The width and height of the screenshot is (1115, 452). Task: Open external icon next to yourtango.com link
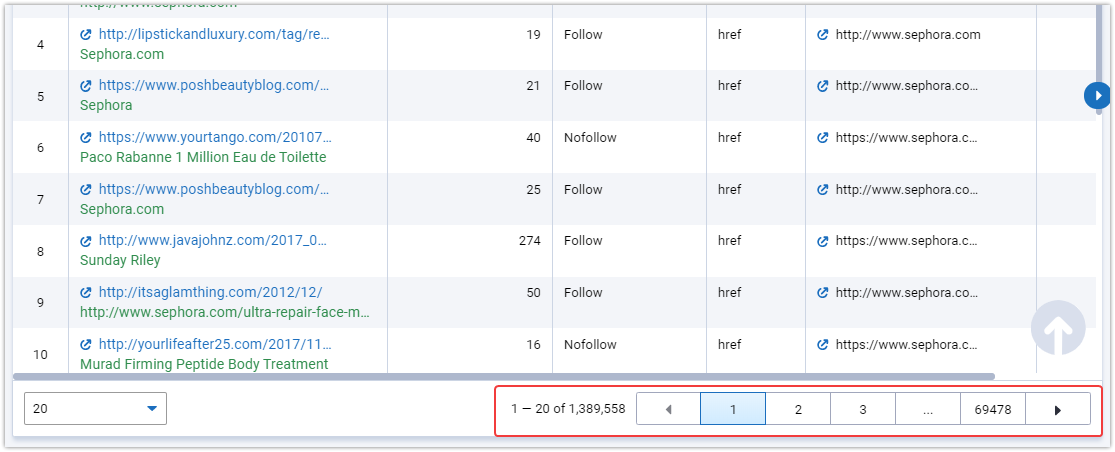(86, 138)
